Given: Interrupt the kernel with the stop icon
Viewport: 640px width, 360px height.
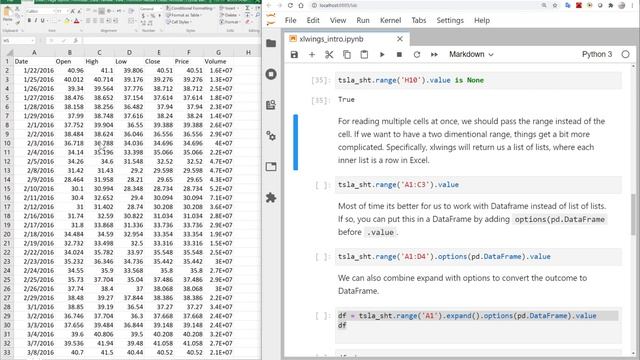Looking at the screenshot, I should 399,54.
